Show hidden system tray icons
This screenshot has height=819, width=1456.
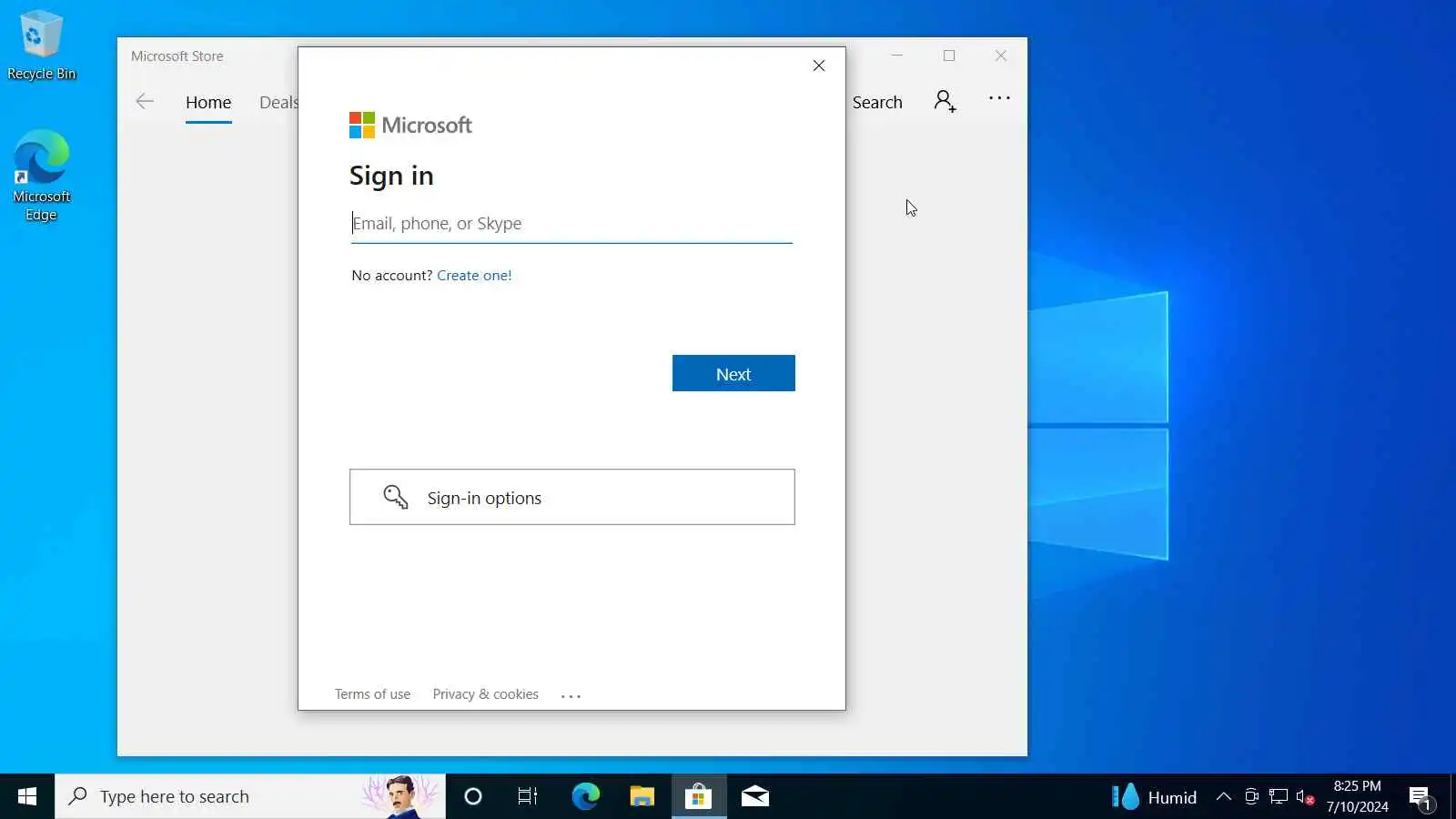[1224, 797]
